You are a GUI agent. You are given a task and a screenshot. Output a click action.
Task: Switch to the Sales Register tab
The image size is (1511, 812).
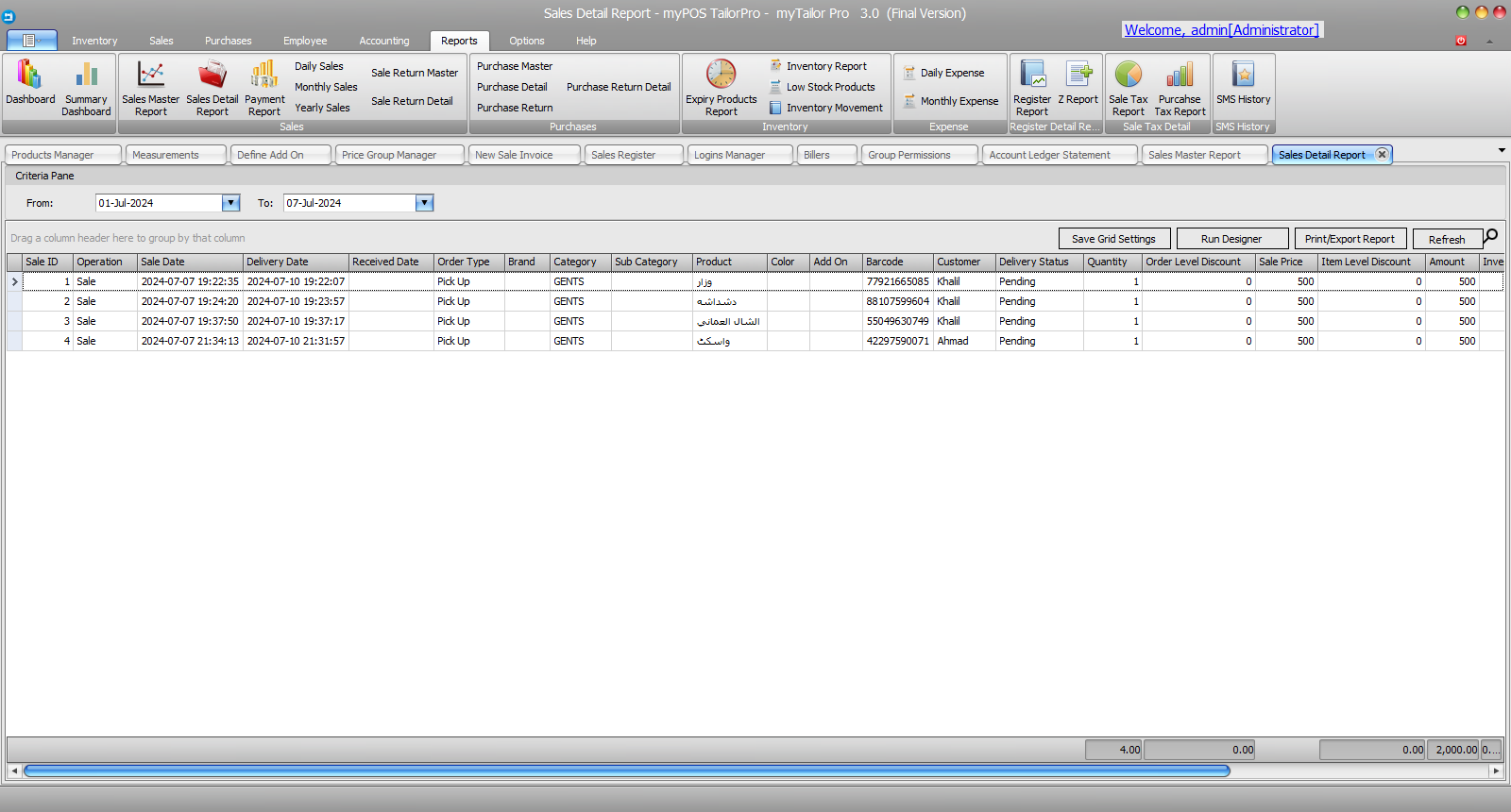pyautogui.click(x=623, y=155)
